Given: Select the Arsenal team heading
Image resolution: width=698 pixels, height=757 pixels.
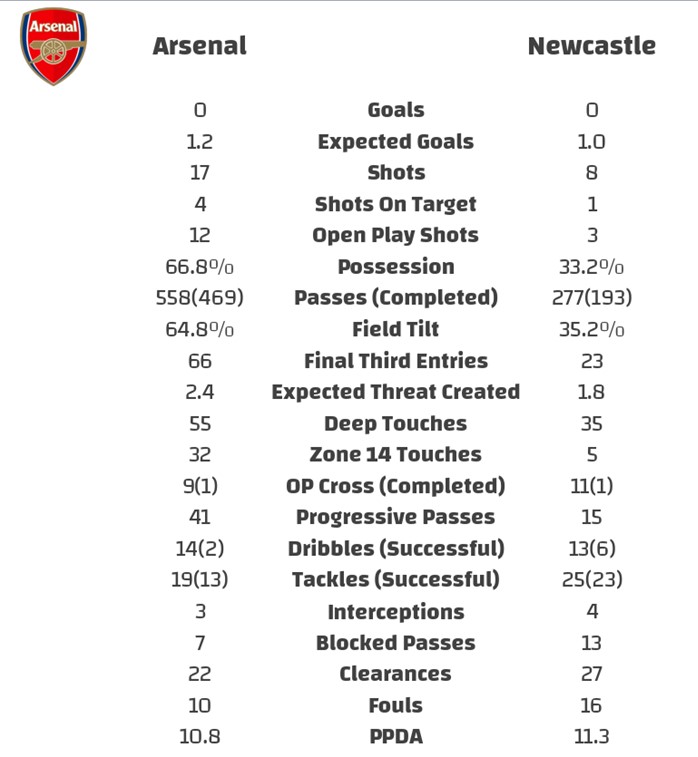Looking at the screenshot, I should coord(199,46).
